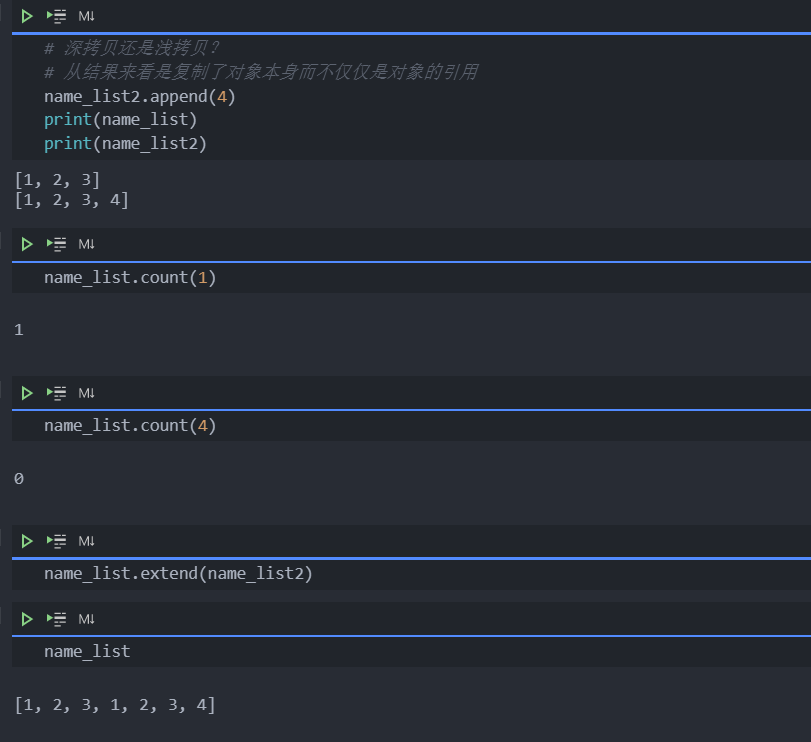The height and width of the screenshot is (742, 811).
Task: Run by line in the final name_list cell
Action: click(58, 619)
